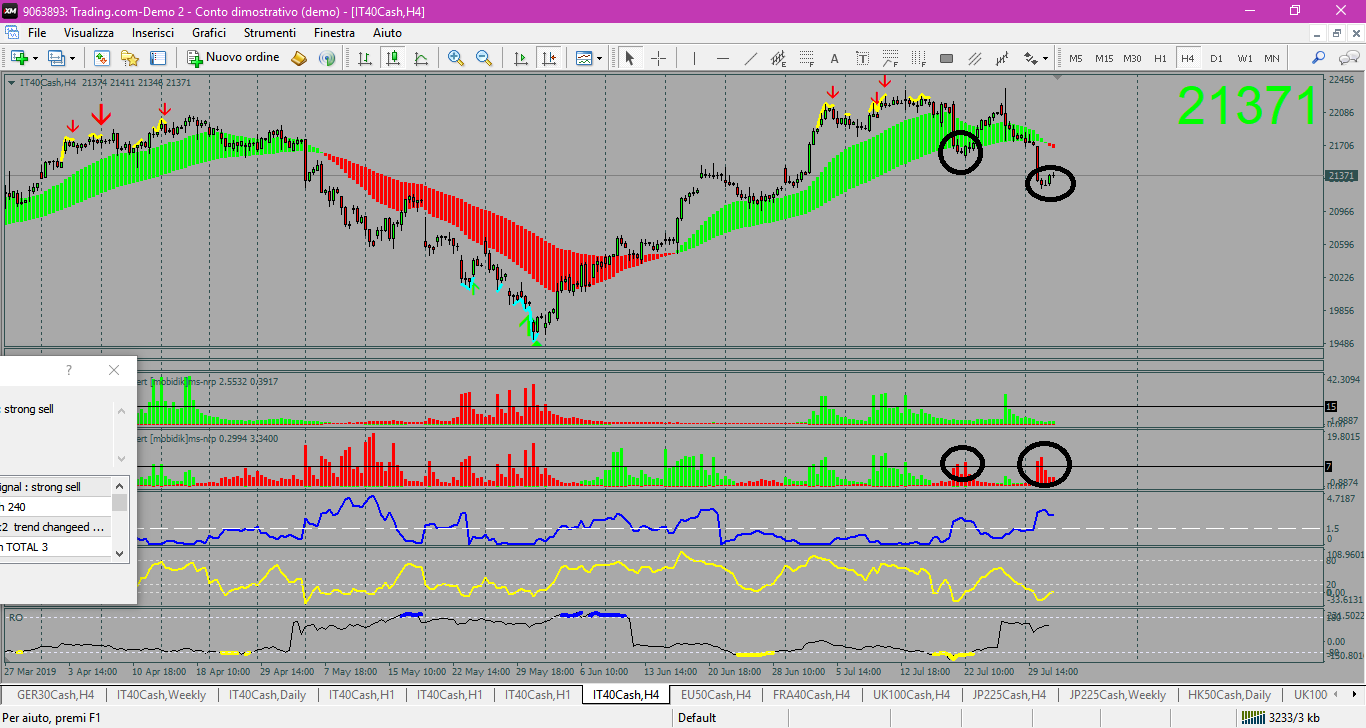Image resolution: width=1366 pixels, height=728 pixels.
Task: Set timeframe to MN
Action: (x=1272, y=58)
